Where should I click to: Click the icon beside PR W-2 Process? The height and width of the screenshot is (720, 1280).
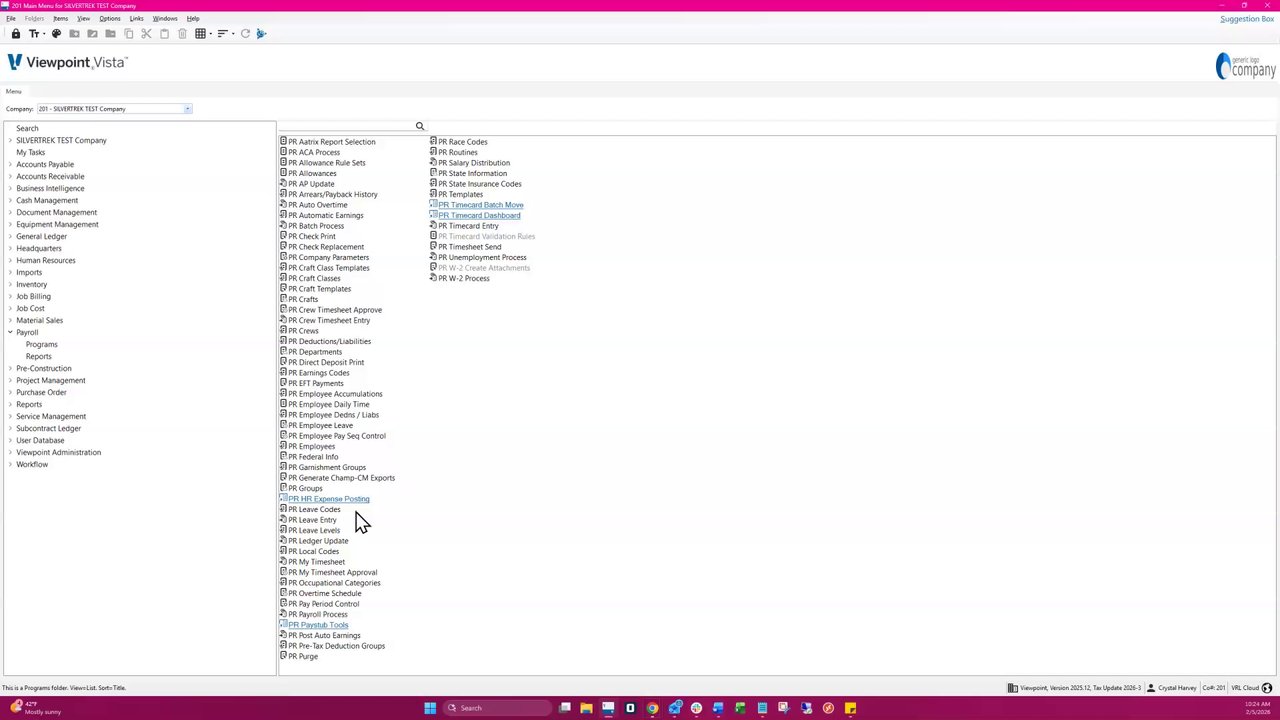click(x=433, y=278)
